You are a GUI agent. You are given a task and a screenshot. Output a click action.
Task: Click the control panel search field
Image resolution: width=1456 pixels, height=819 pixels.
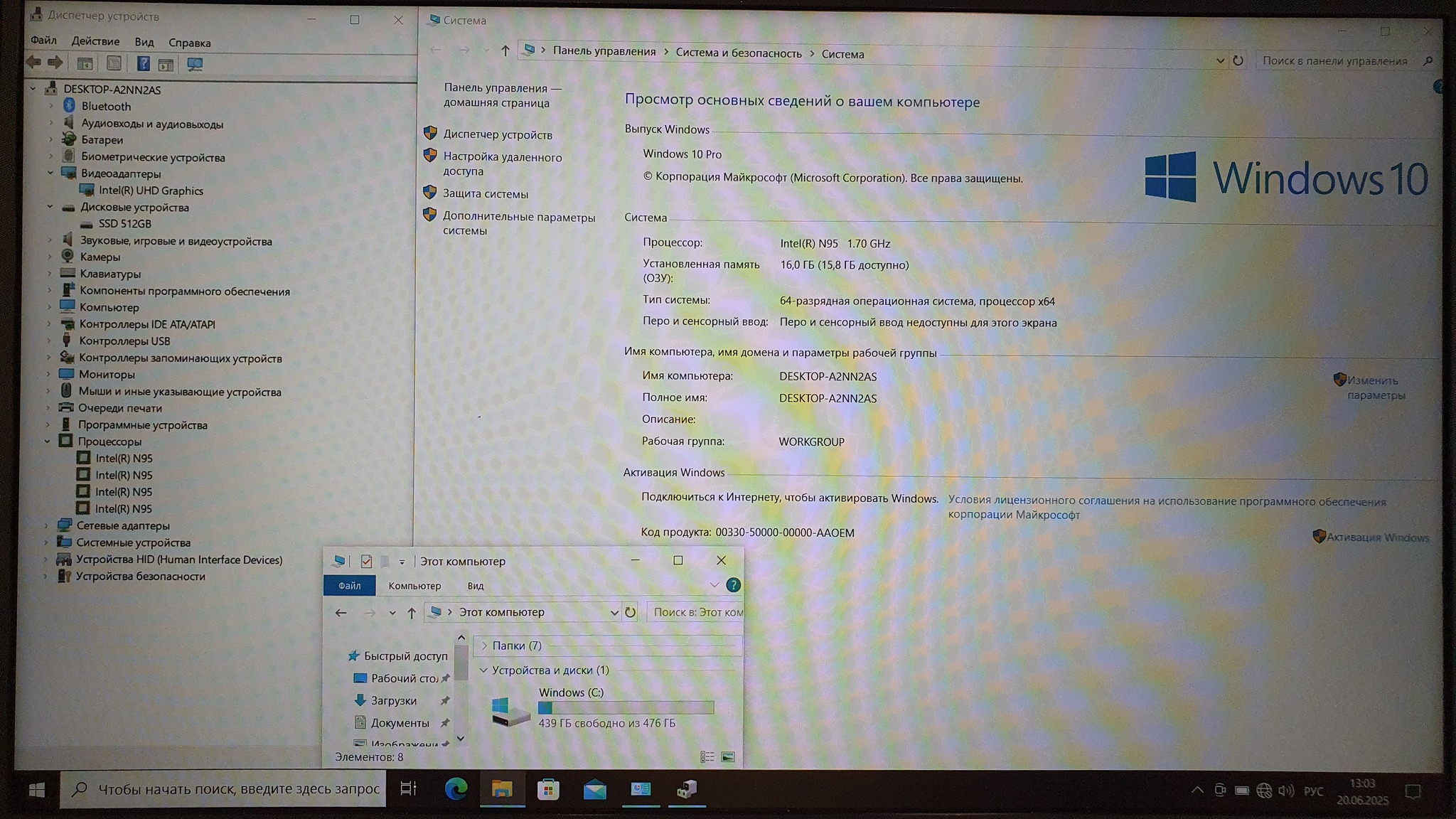[1334, 61]
